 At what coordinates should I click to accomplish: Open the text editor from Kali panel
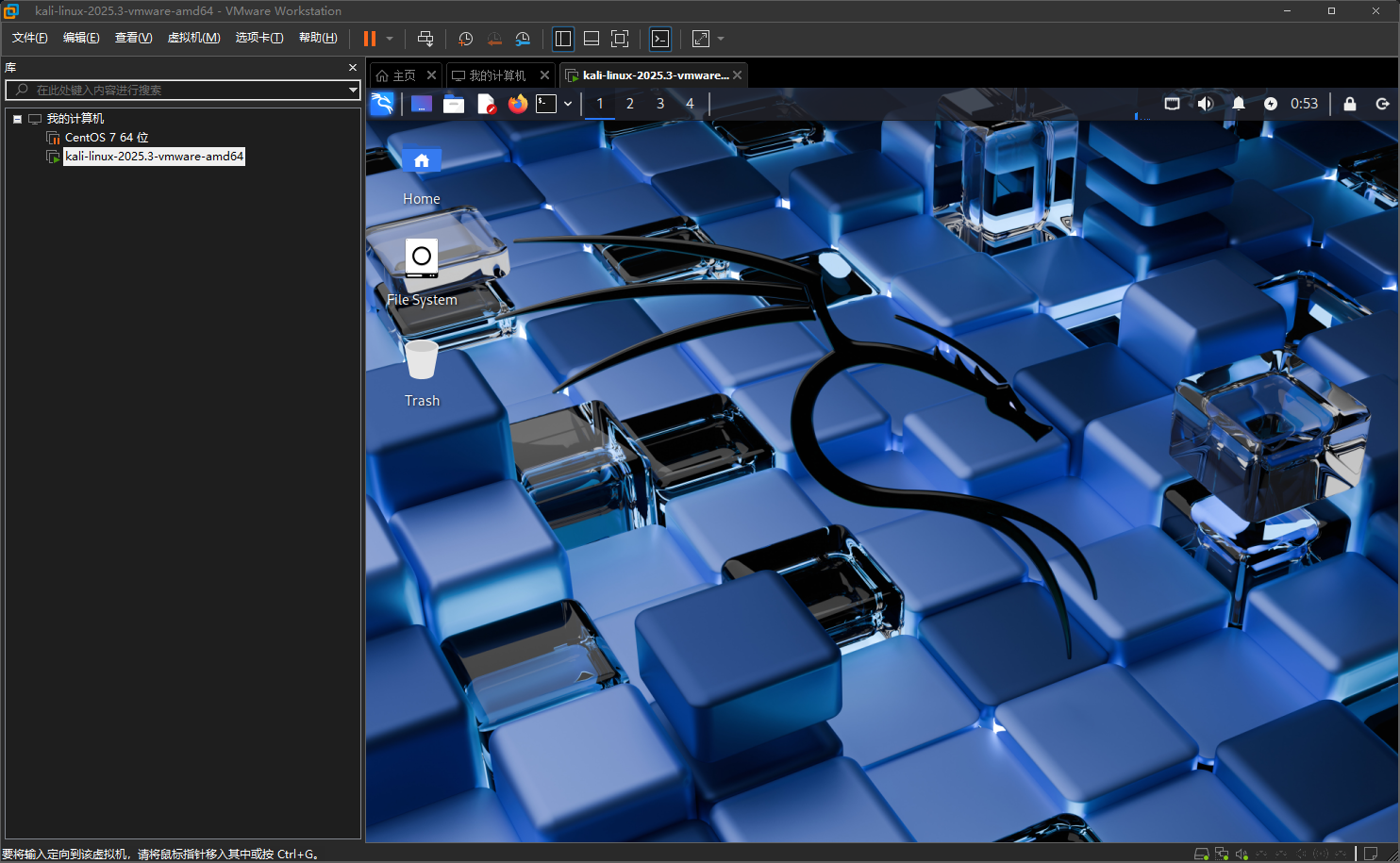point(486,104)
